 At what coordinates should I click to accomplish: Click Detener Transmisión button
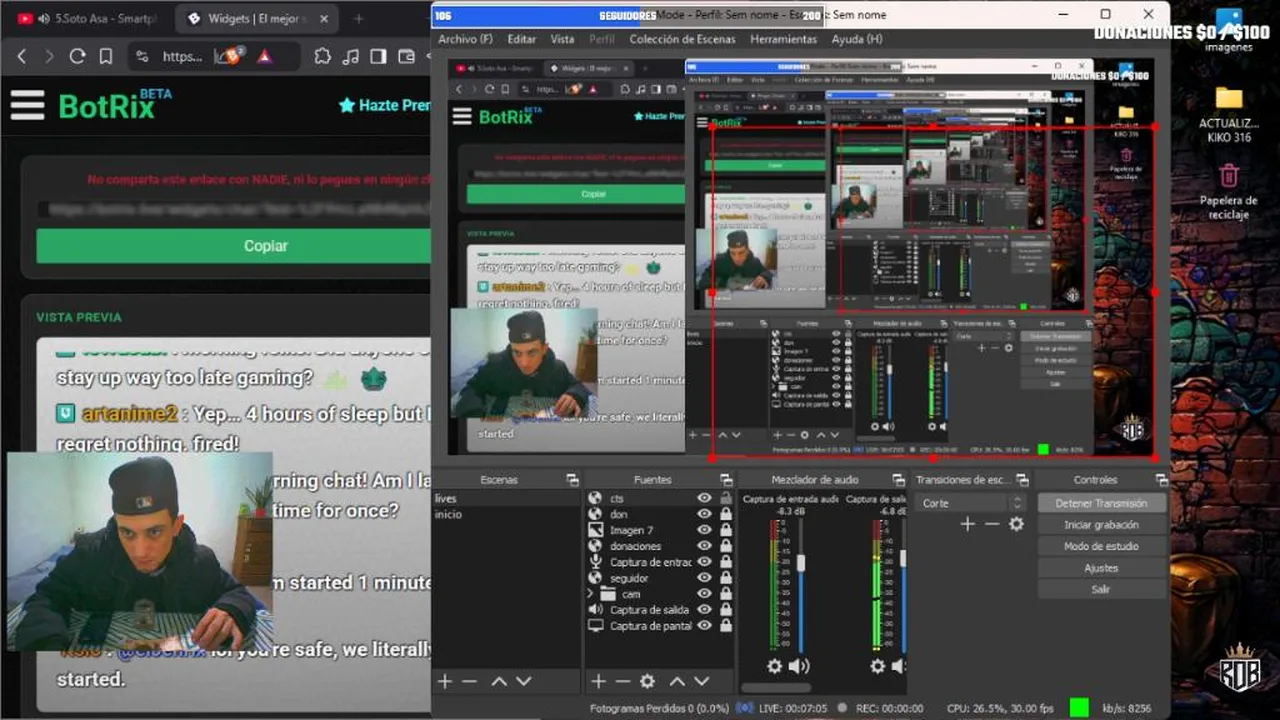click(x=1101, y=503)
